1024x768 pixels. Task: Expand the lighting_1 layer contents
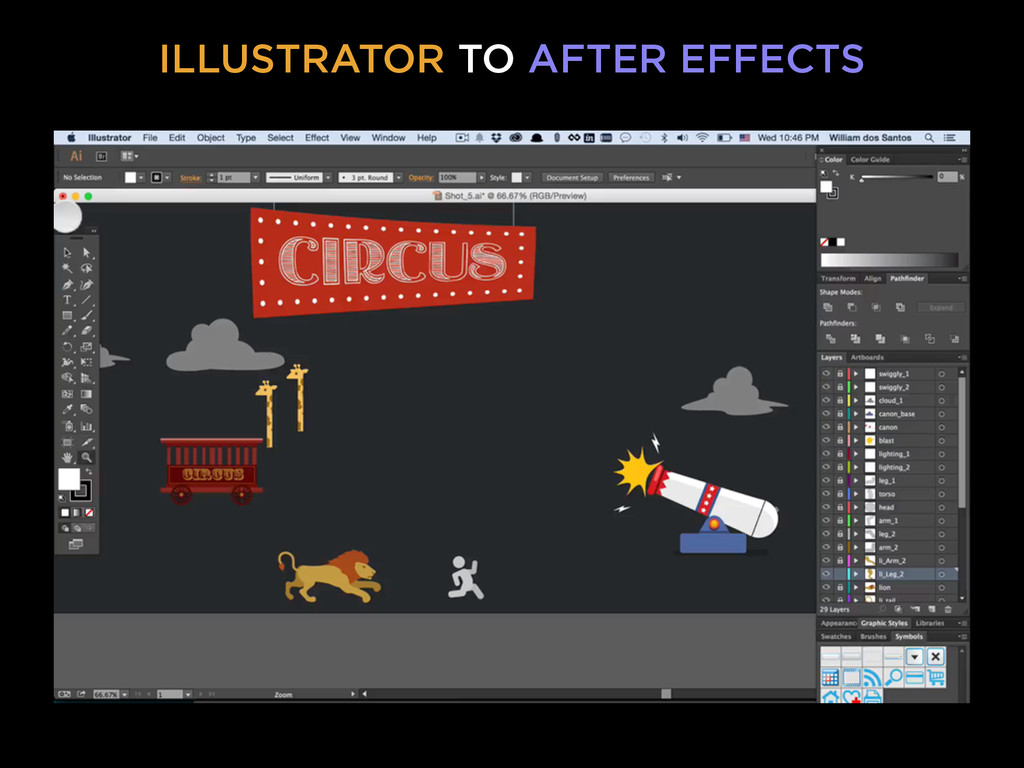point(856,454)
